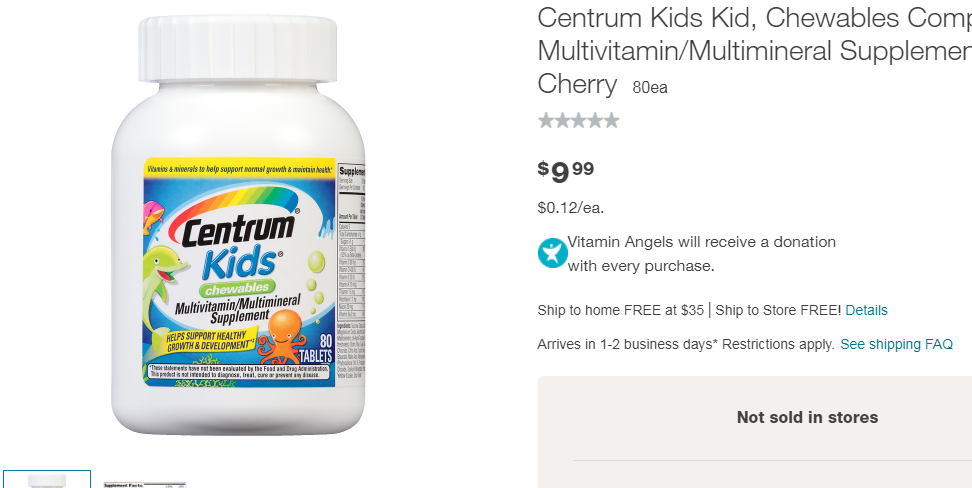Image resolution: width=972 pixels, height=488 pixels.
Task: Click the $0.12/ea. unit price text
Action: point(570,208)
